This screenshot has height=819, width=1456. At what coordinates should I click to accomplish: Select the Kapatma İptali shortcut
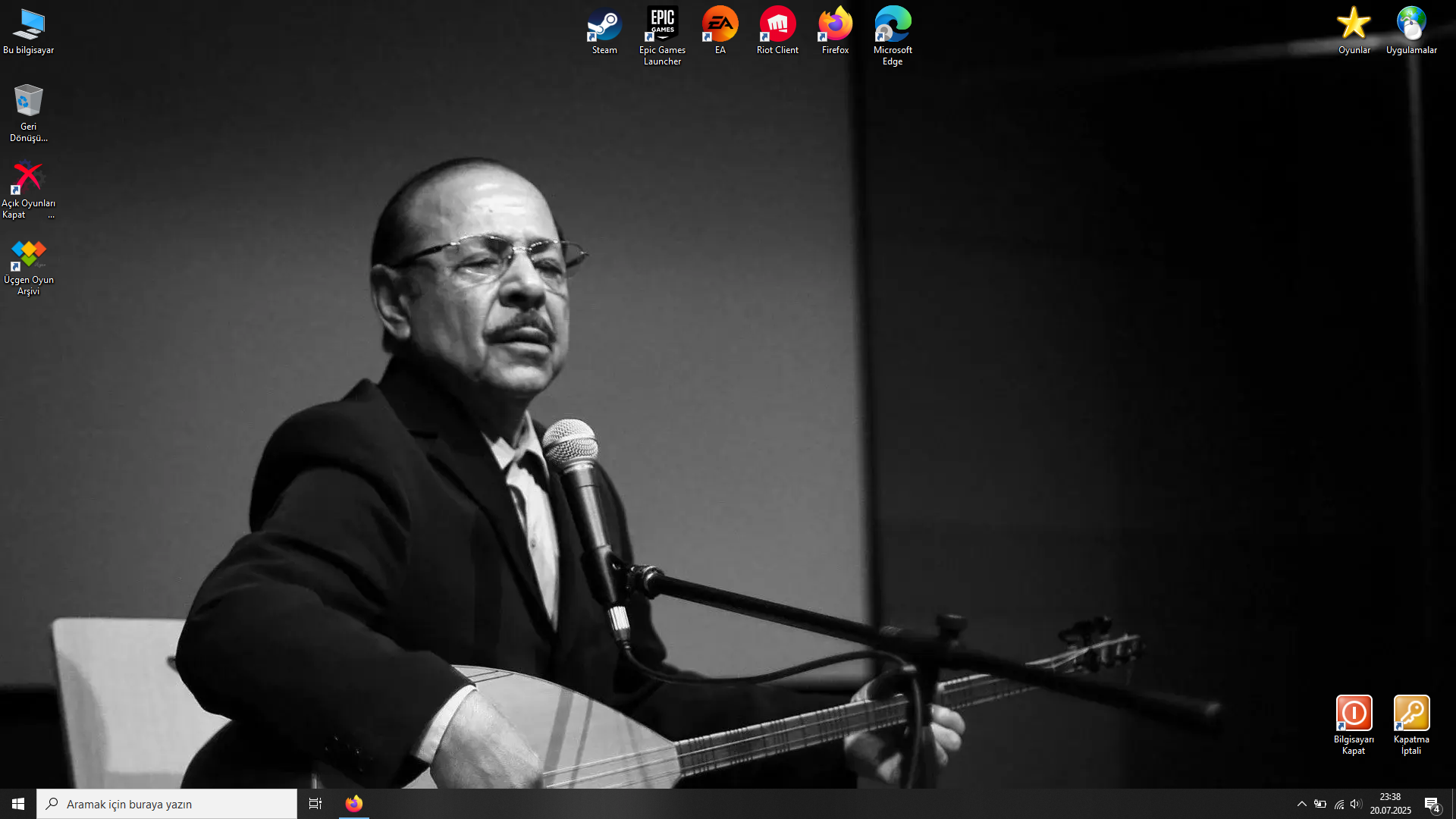point(1411,725)
